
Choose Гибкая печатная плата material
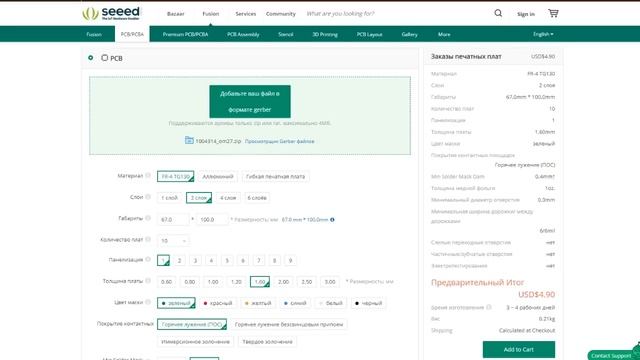click(276, 176)
